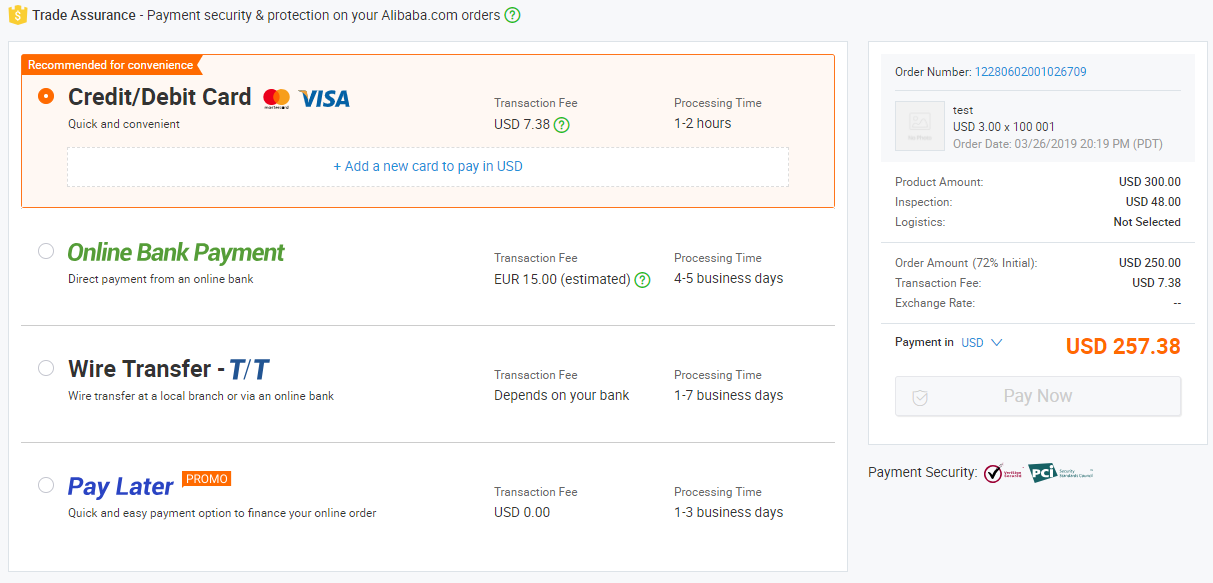Screen dimensions: 1213x583
Task: Click the Mastercard logo icon
Action: 276,98
